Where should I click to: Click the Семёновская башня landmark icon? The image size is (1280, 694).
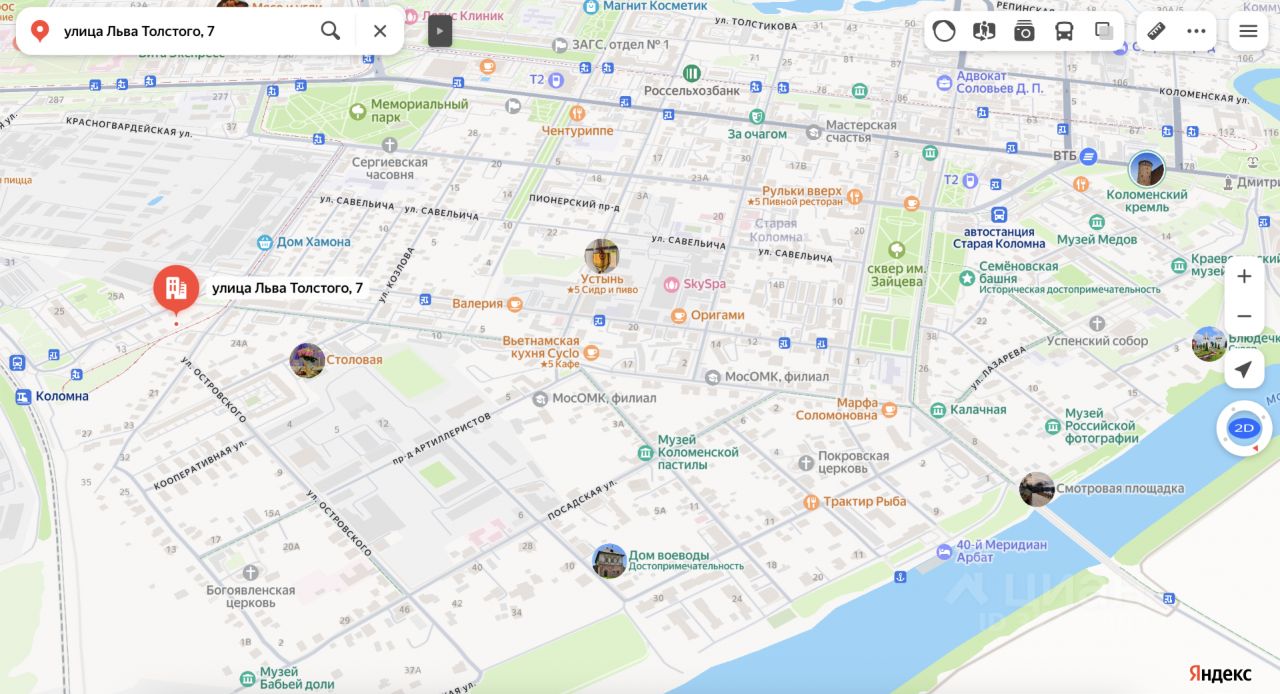[x=966, y=278]
